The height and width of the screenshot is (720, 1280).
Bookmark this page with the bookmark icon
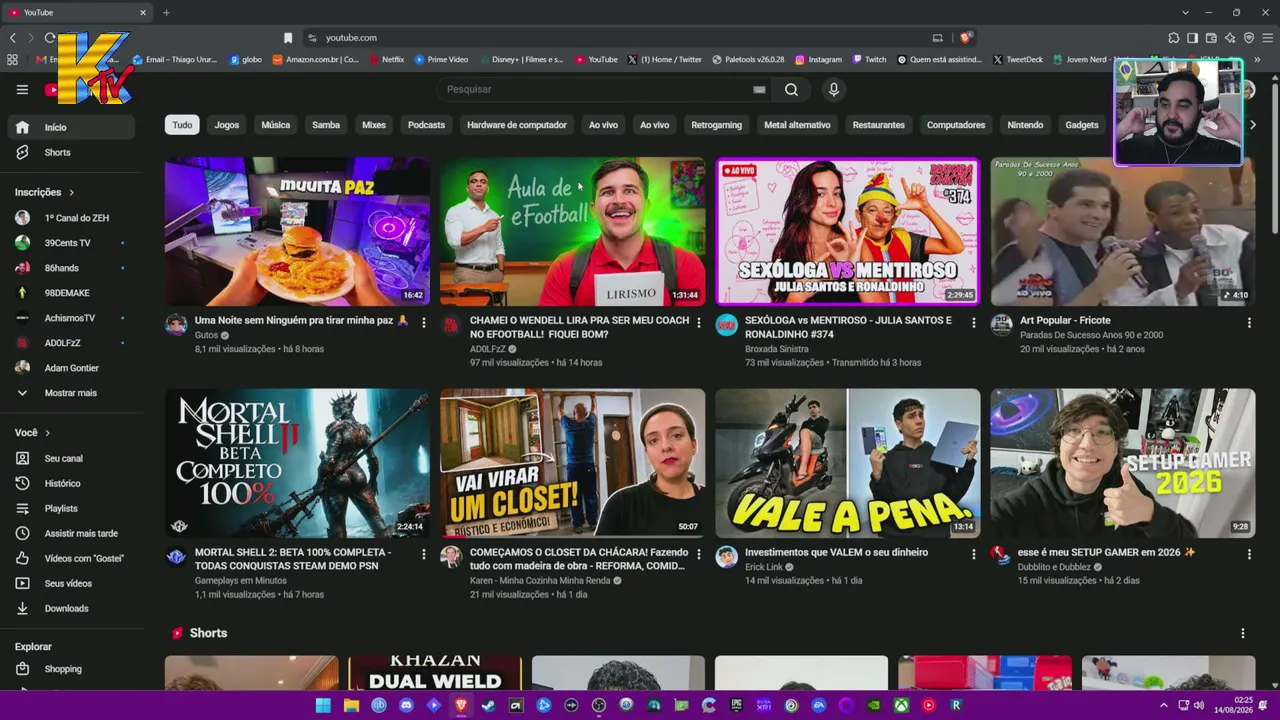pyautogui.click(x=288, y=38)
